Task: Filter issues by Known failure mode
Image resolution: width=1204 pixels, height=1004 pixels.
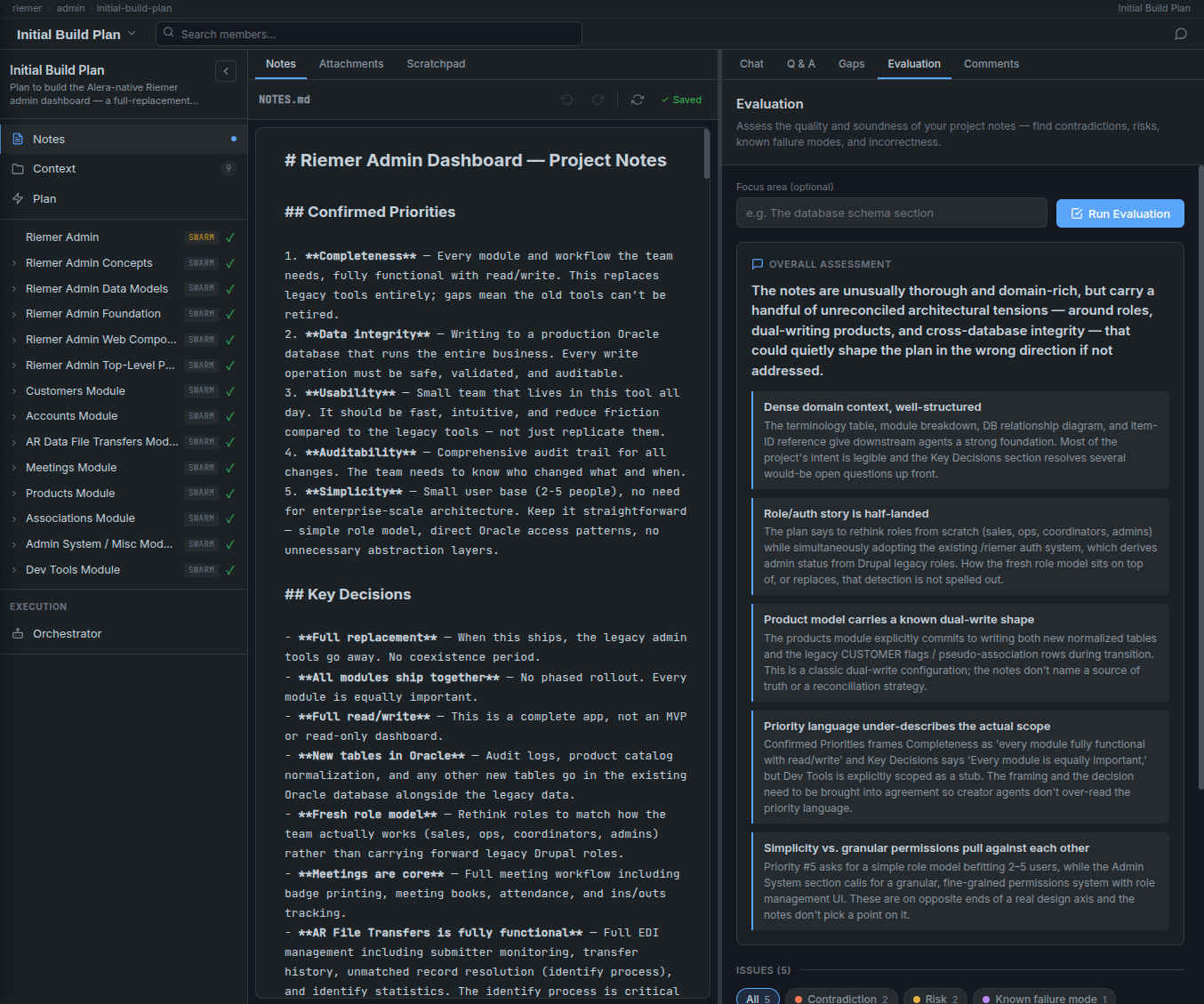Action: click(x=1044, y=999)
